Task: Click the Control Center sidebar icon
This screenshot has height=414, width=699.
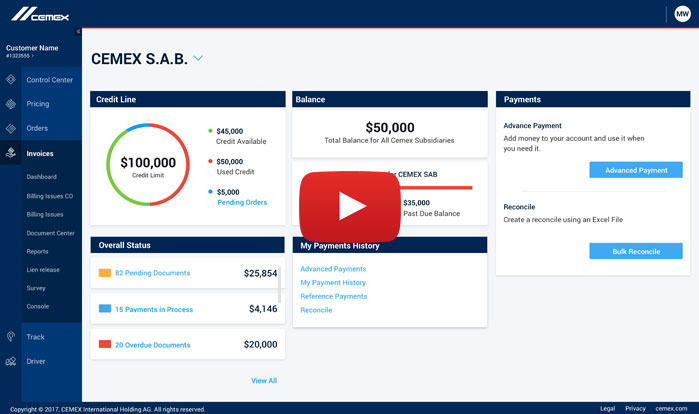Action: tap(11, 80)
